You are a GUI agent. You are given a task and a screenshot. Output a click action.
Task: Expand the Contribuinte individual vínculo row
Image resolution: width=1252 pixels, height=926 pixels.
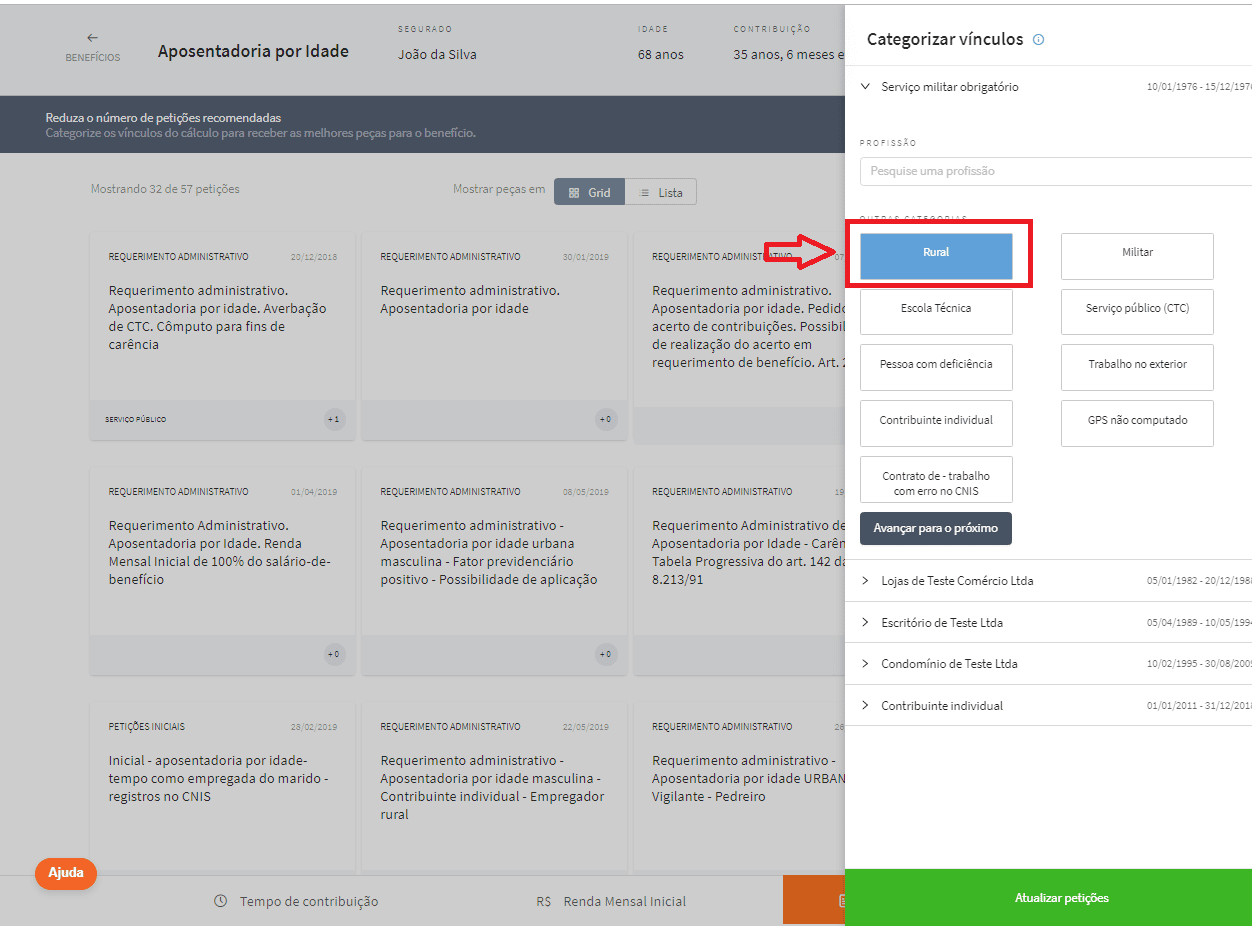click(866, 706)
